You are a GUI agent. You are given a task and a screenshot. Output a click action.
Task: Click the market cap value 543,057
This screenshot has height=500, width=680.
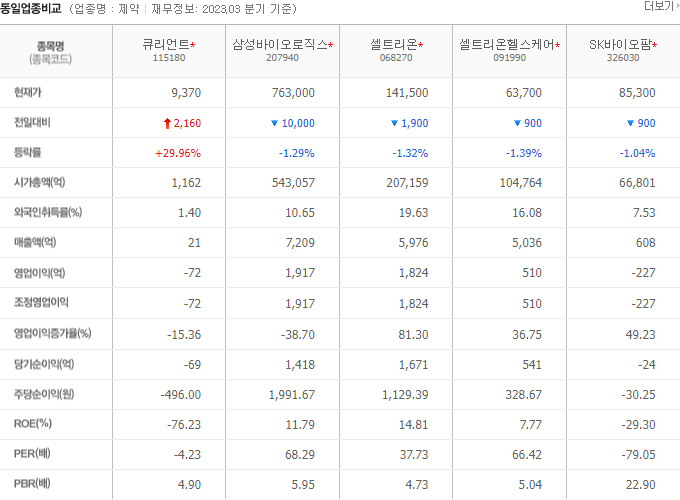pos(293,183)
